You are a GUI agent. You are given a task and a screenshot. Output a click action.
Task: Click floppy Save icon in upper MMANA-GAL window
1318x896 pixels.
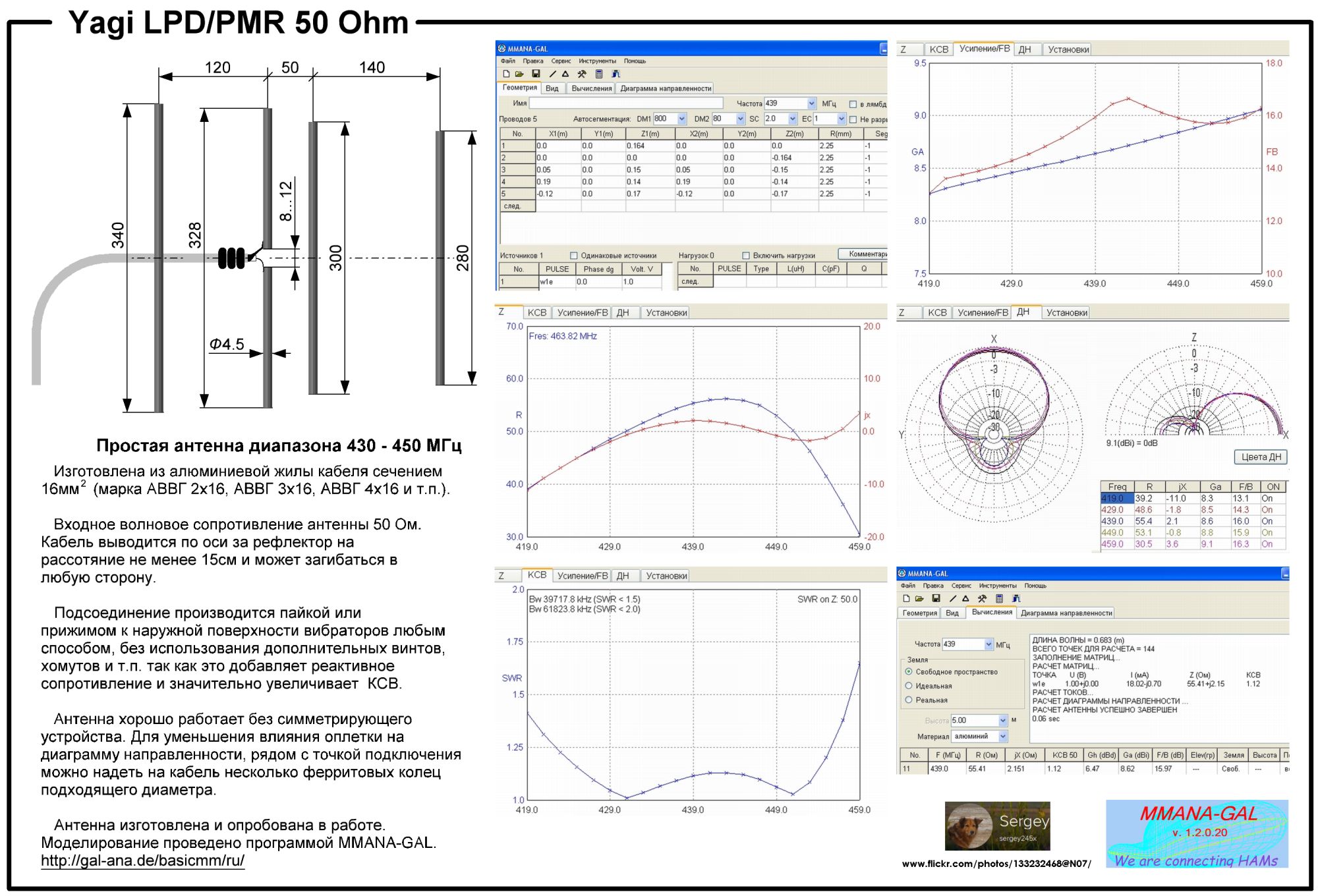pos(536,74)
